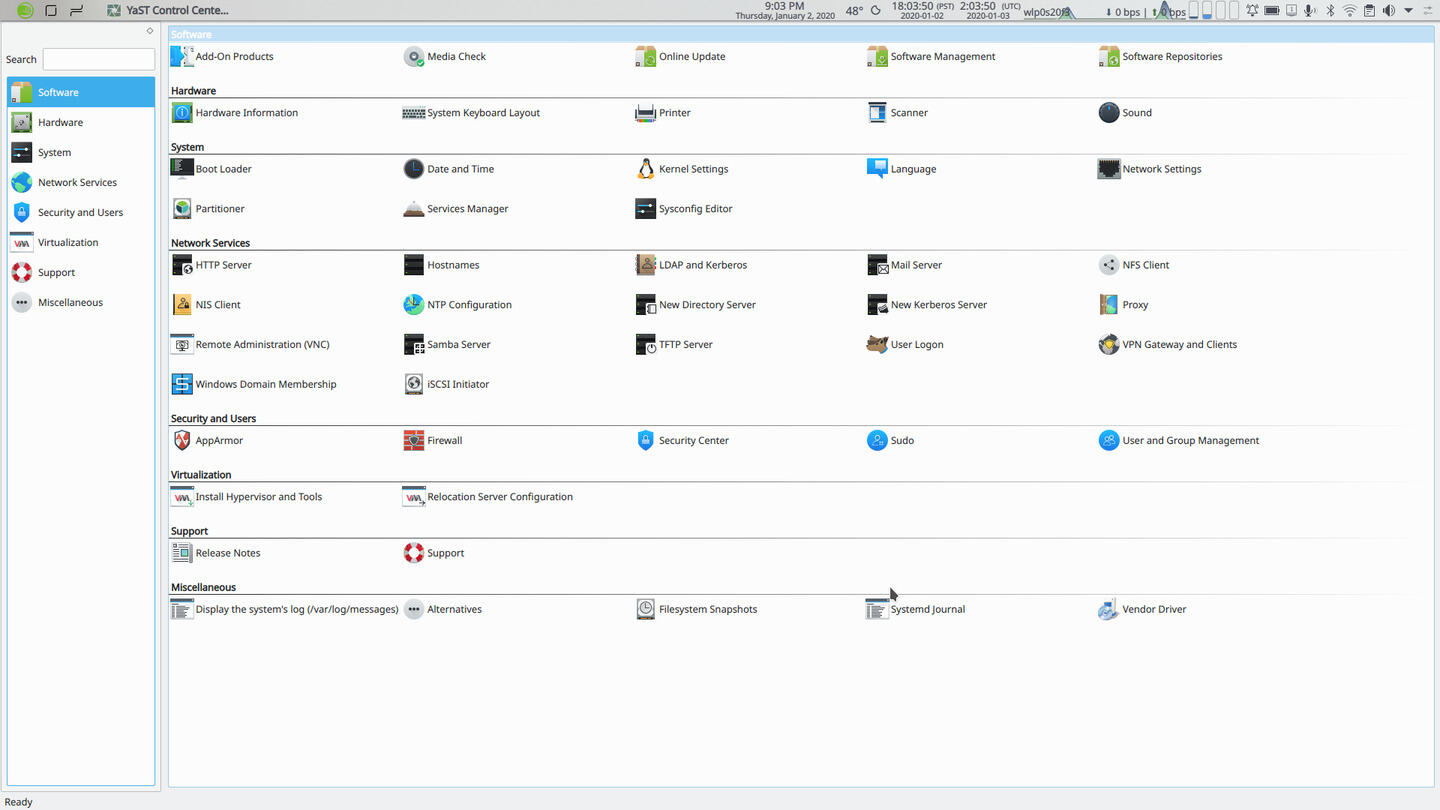Open LDAP and Kerberos module
The width and height of the screenshot is (1440, 810).
pos(691,265)
